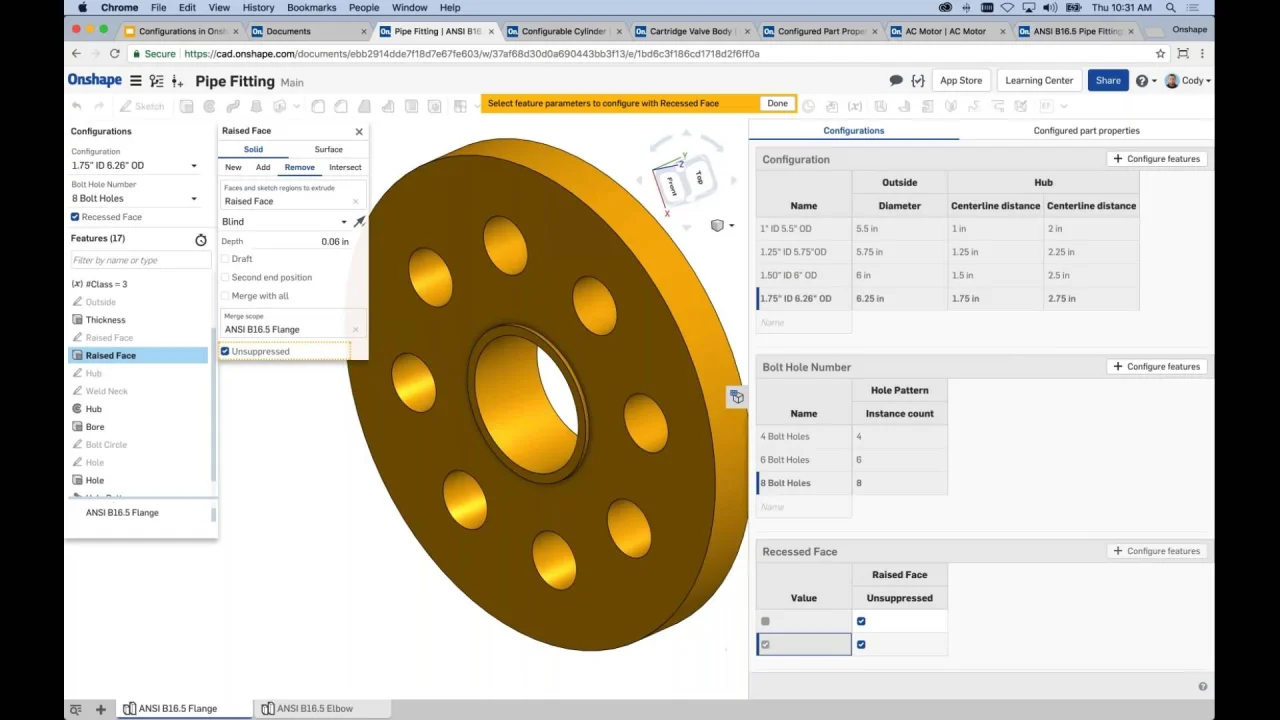This screenshot has width=1280, height=720.
Task: Click the flip direction arrow beside Blind
Action: (x=360, y=221)
